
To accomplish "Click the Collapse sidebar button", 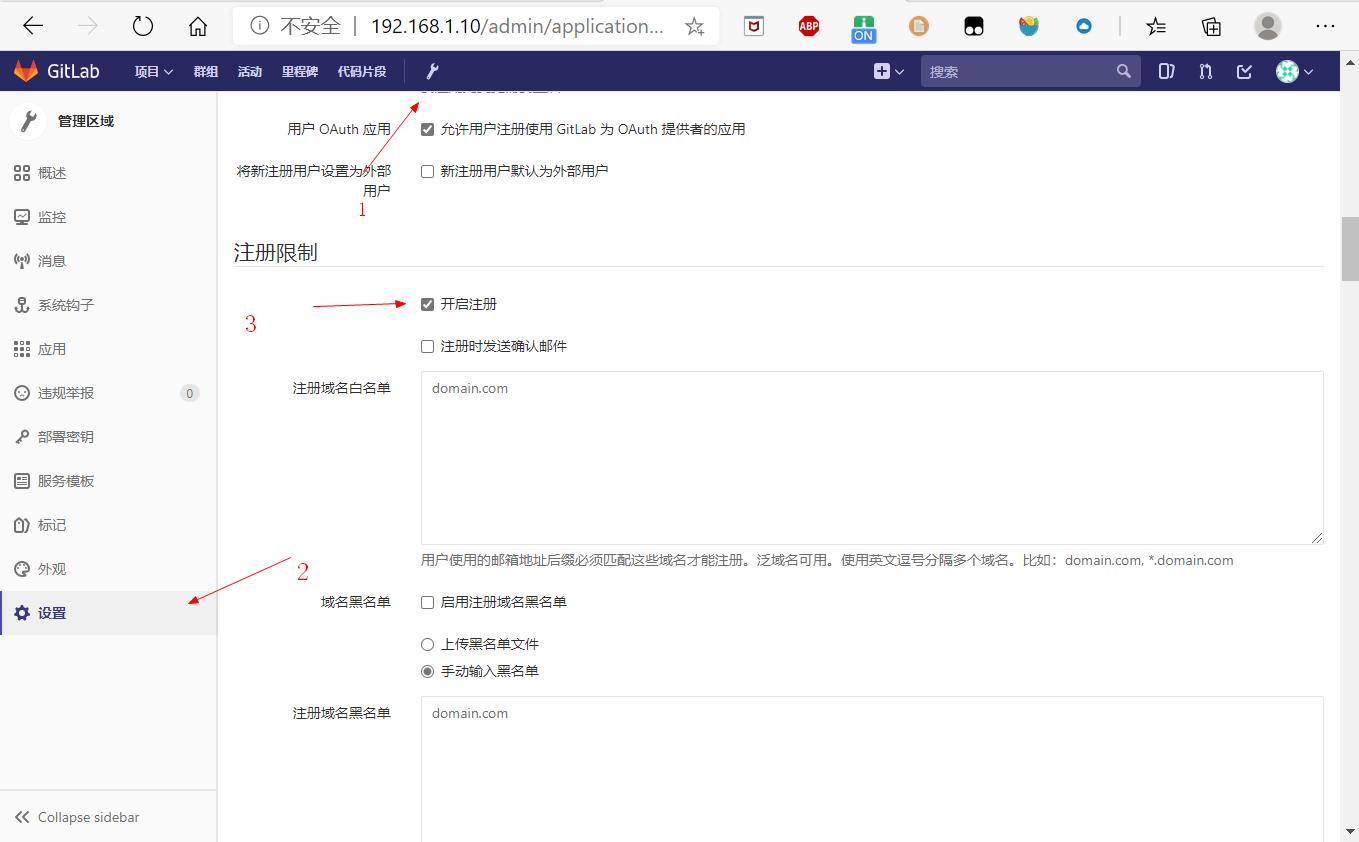I will [77, 817].
